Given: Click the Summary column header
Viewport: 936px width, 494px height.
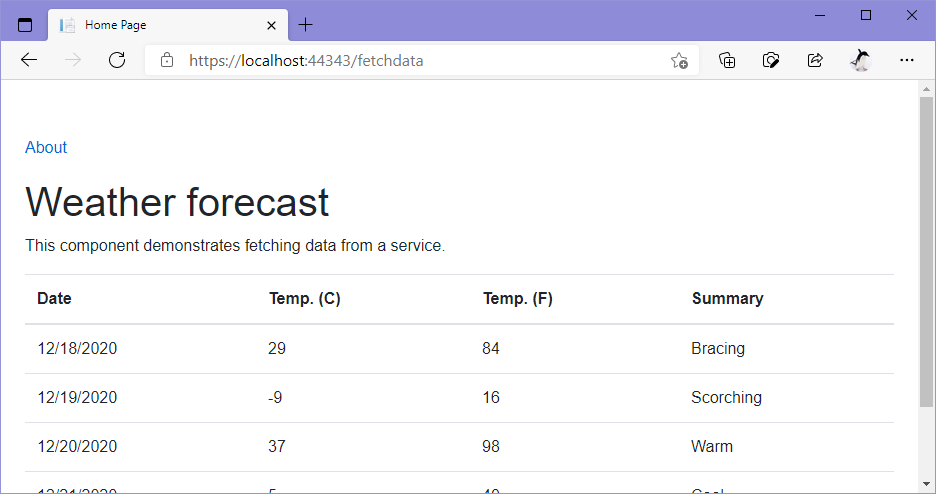Looking at the screenshot, I should 727,298.
